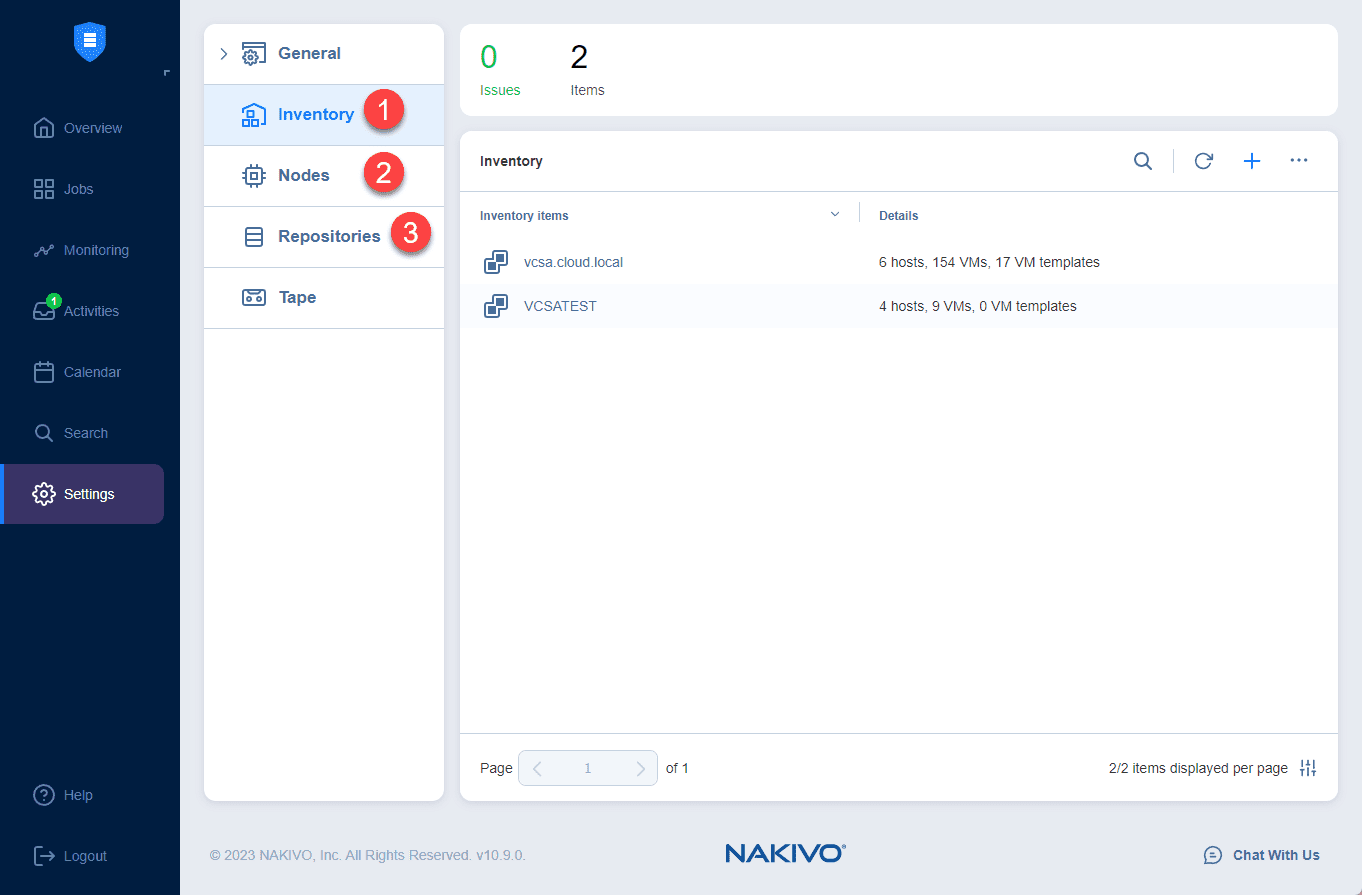This screenshot has height=895, width=1362.
Task: Click the Inventory building icon
Action: point(254,115)
